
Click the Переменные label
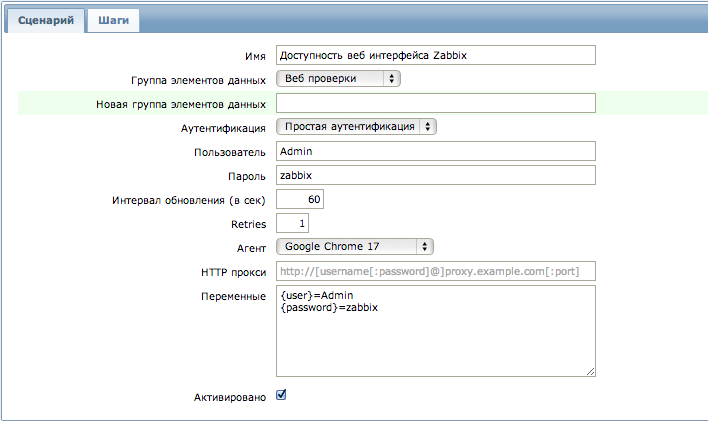click(x=233, y=296)
